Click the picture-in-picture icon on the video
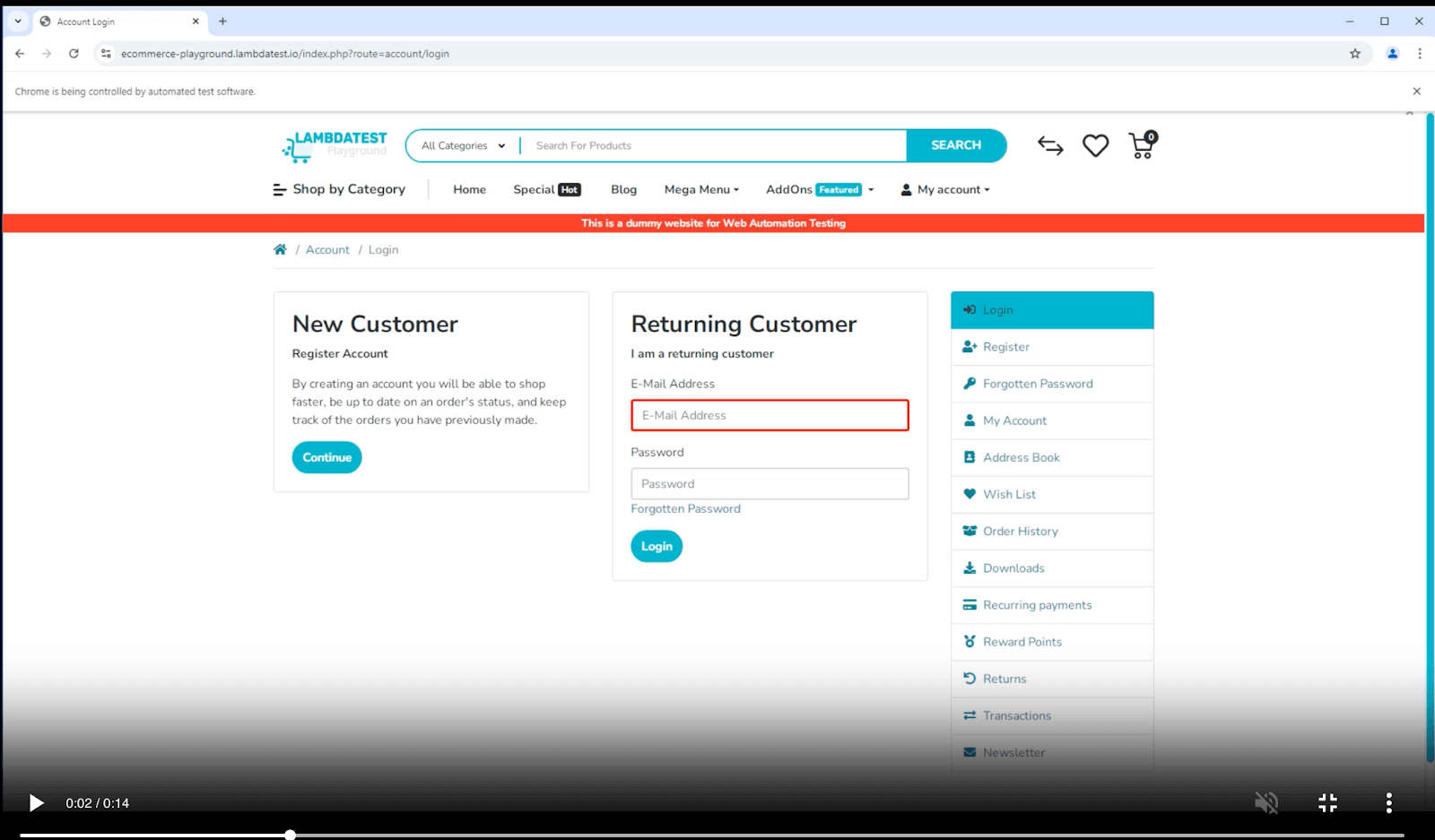This screenshot has height=840, width=1435. pos(1326,802)
